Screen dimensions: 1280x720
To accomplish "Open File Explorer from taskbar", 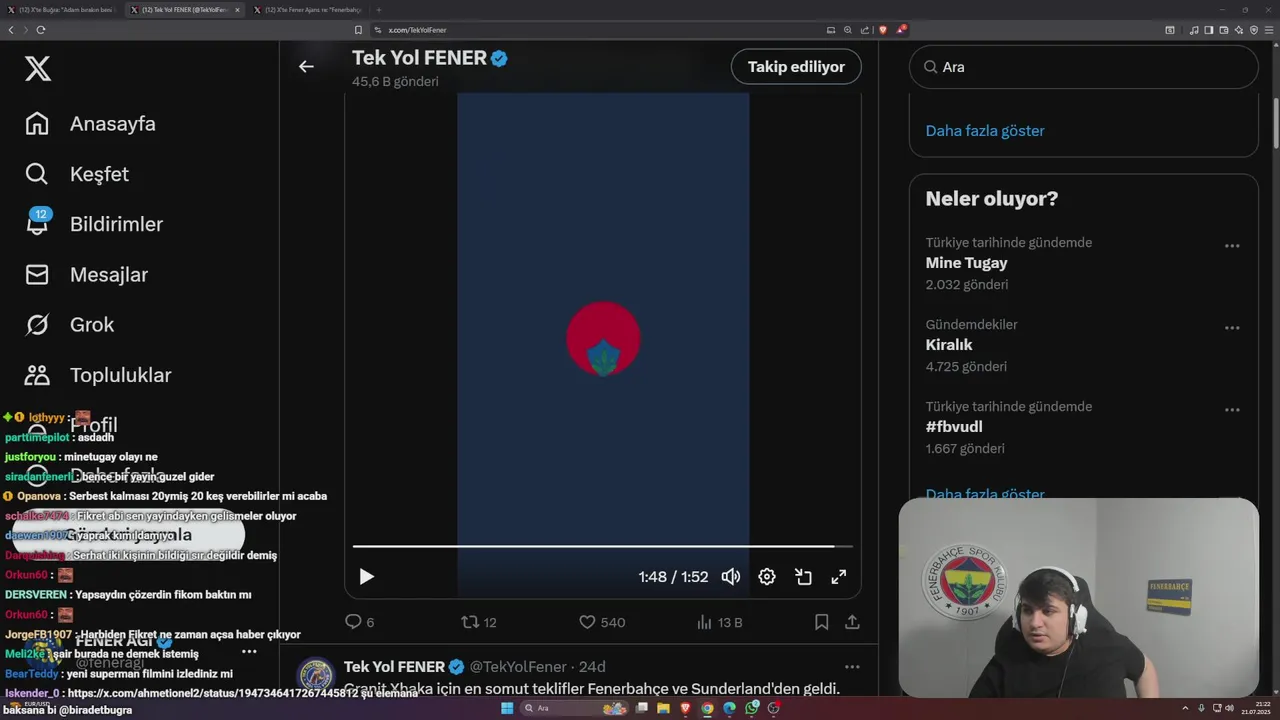I will pos(663,708).
